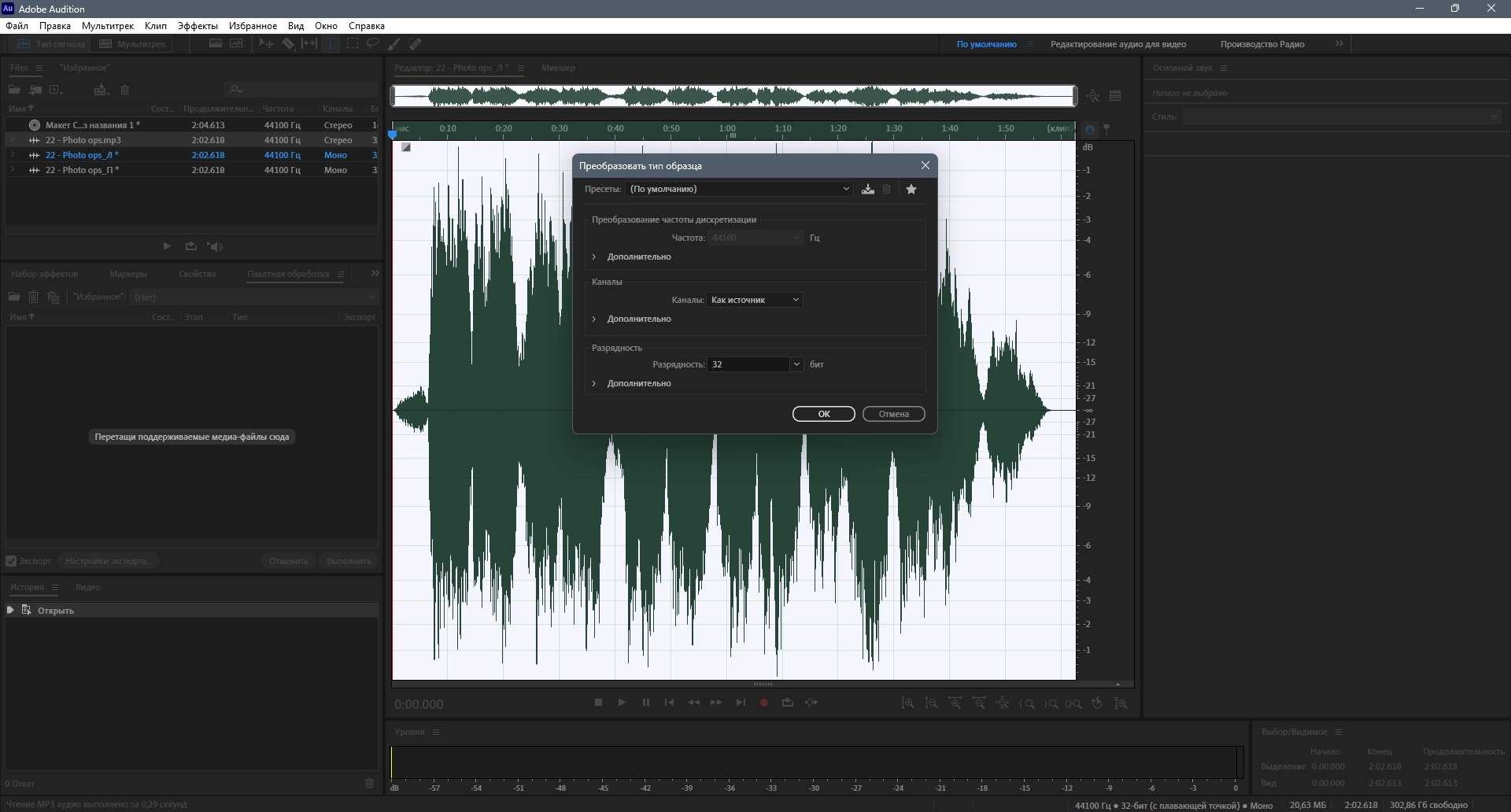Switch to the Видео tab
1511x812 pixels.
pos(88,587)
